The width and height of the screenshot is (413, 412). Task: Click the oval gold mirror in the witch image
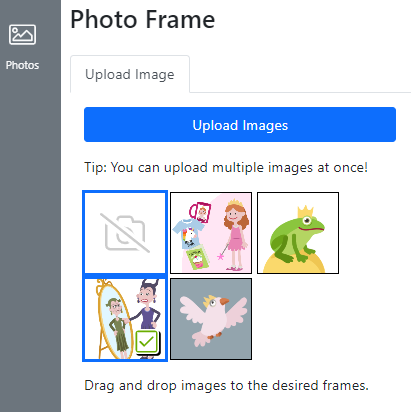(113, 319)
